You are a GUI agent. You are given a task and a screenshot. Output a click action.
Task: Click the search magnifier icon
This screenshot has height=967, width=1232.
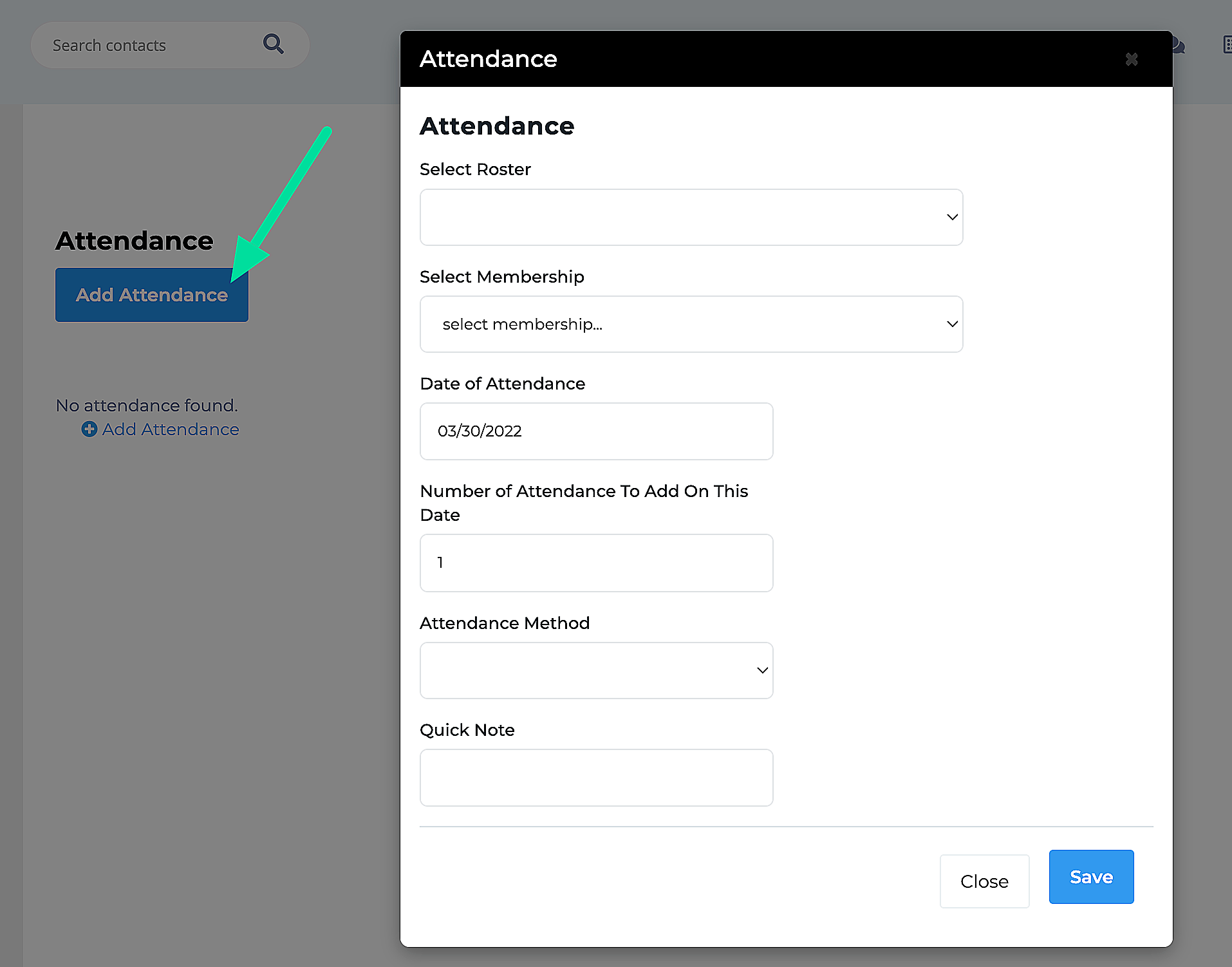coord(273,44)
